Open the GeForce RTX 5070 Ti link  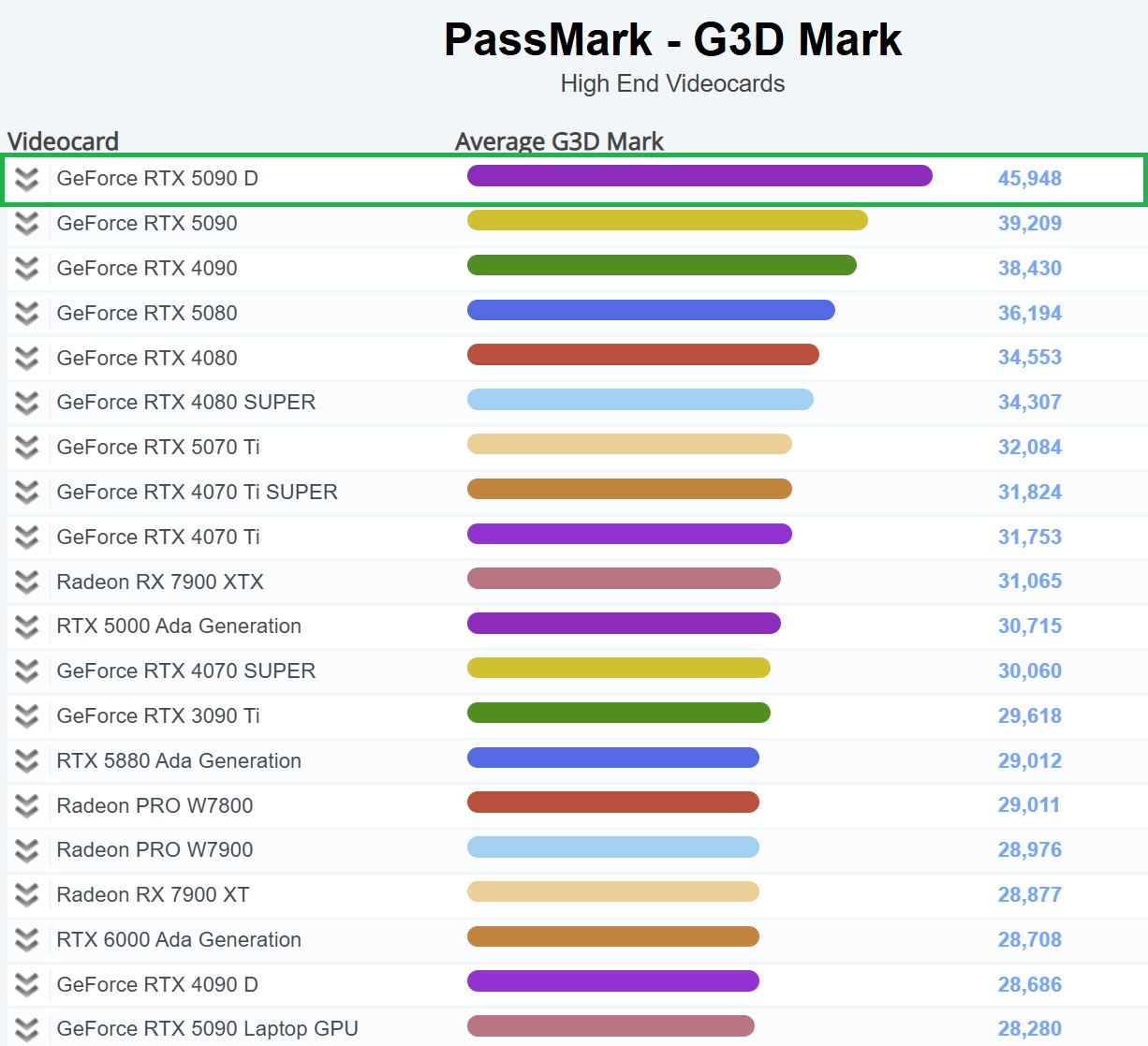158,447
